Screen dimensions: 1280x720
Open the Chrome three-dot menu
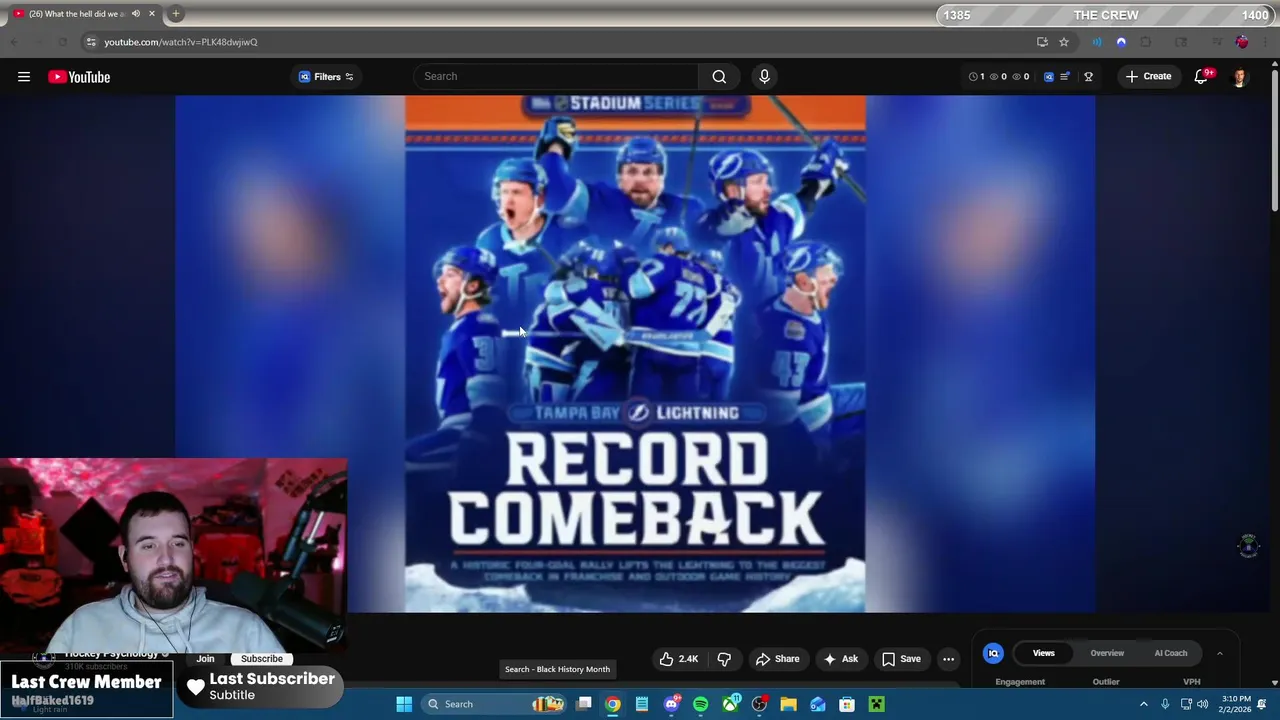[x=1266, y=42]
